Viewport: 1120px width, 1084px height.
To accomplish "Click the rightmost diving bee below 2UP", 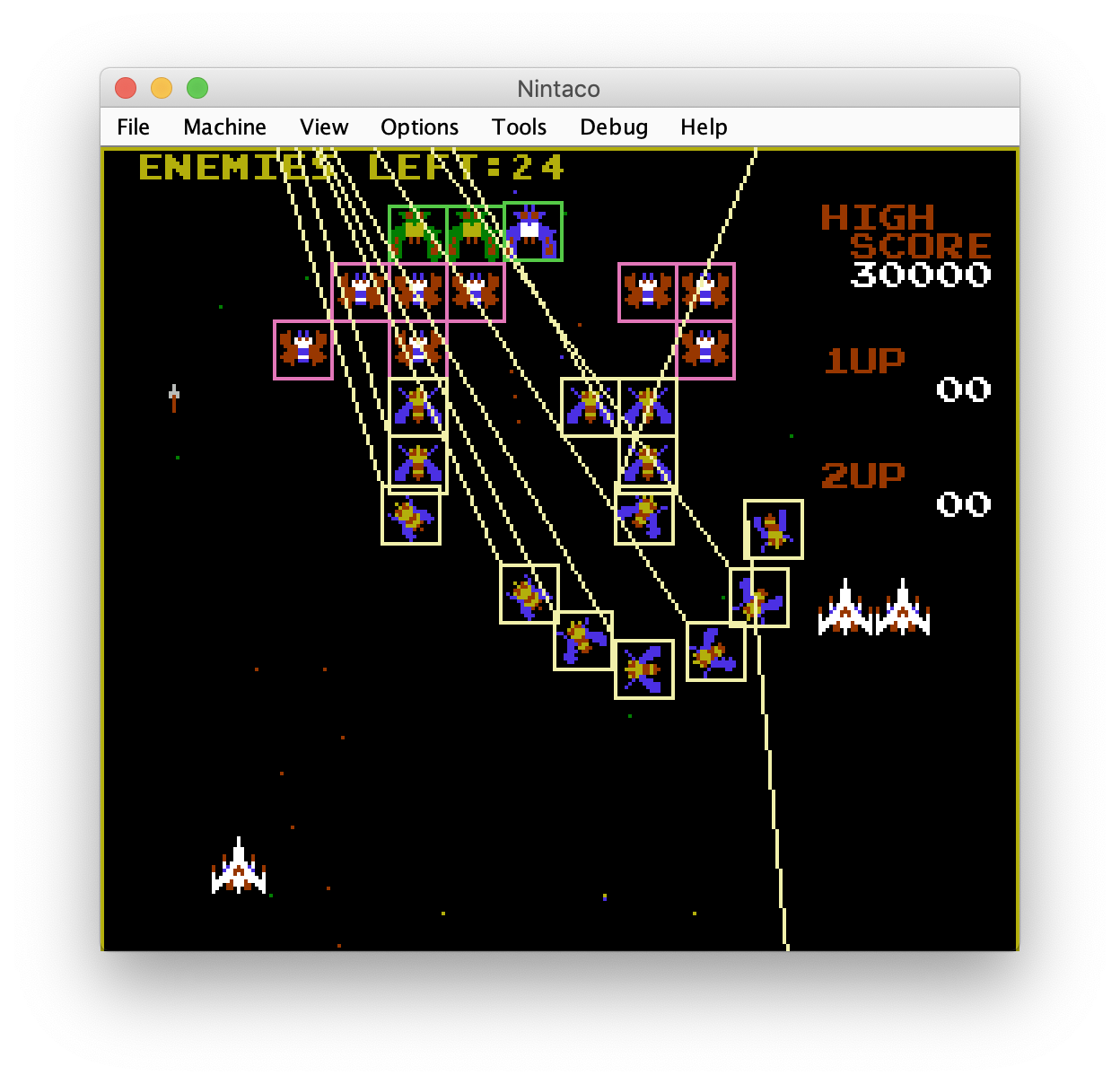I will (774, 529).
